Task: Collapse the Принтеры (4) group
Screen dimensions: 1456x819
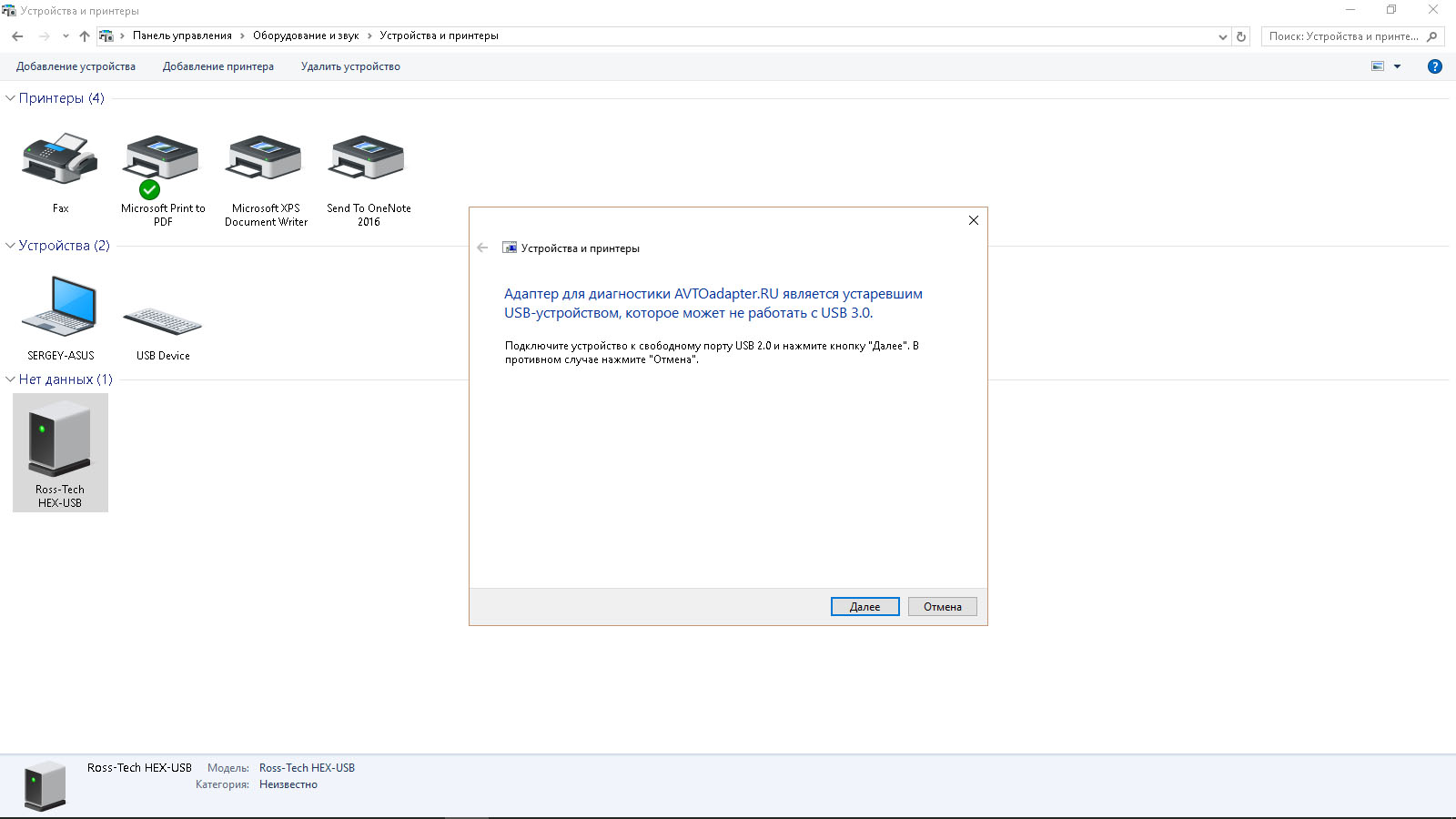Action: [x=11, y=98]
